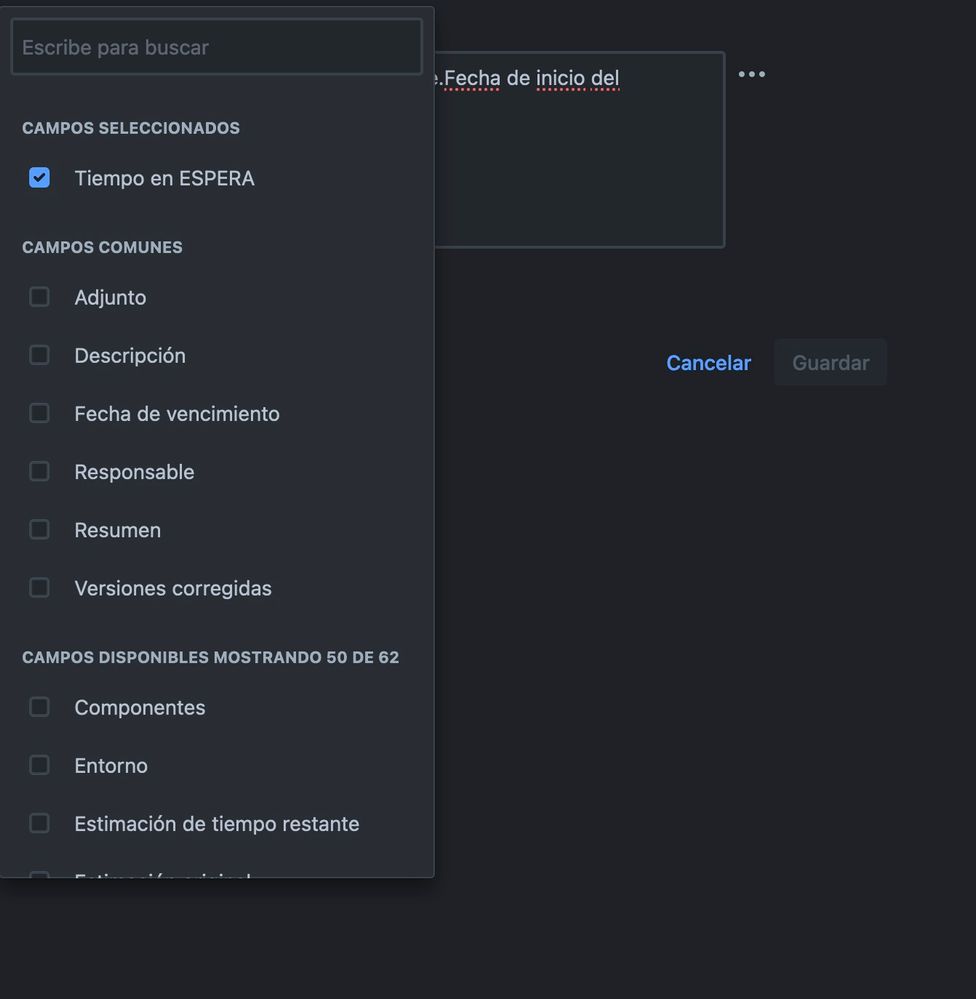
Task: Enable the Descripción field checkbox
Action: [x=39, y=354]
